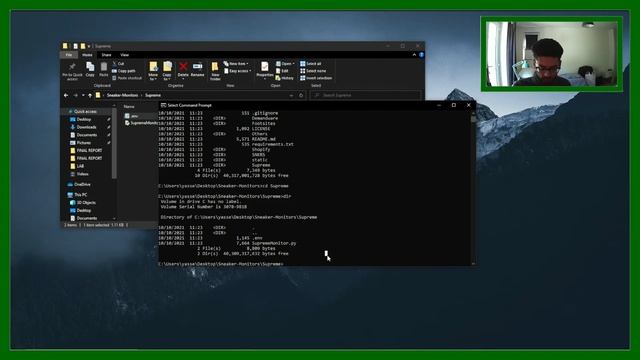Switch to the Share ribbon tab
Viewport: 640px width, 360px height.
[x=106, y=55]
